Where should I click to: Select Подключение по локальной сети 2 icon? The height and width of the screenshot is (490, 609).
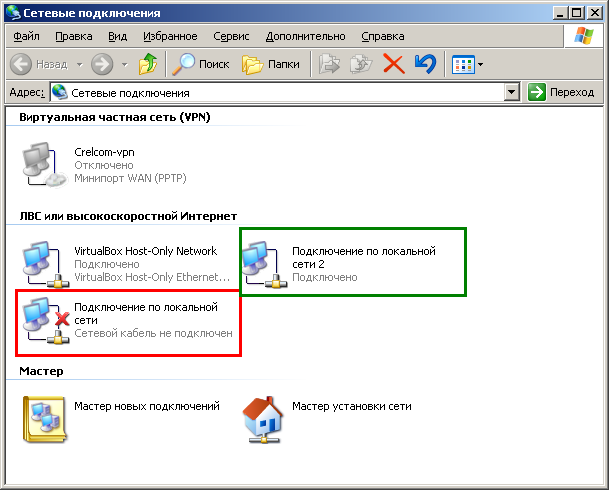(x=264, y=264)
